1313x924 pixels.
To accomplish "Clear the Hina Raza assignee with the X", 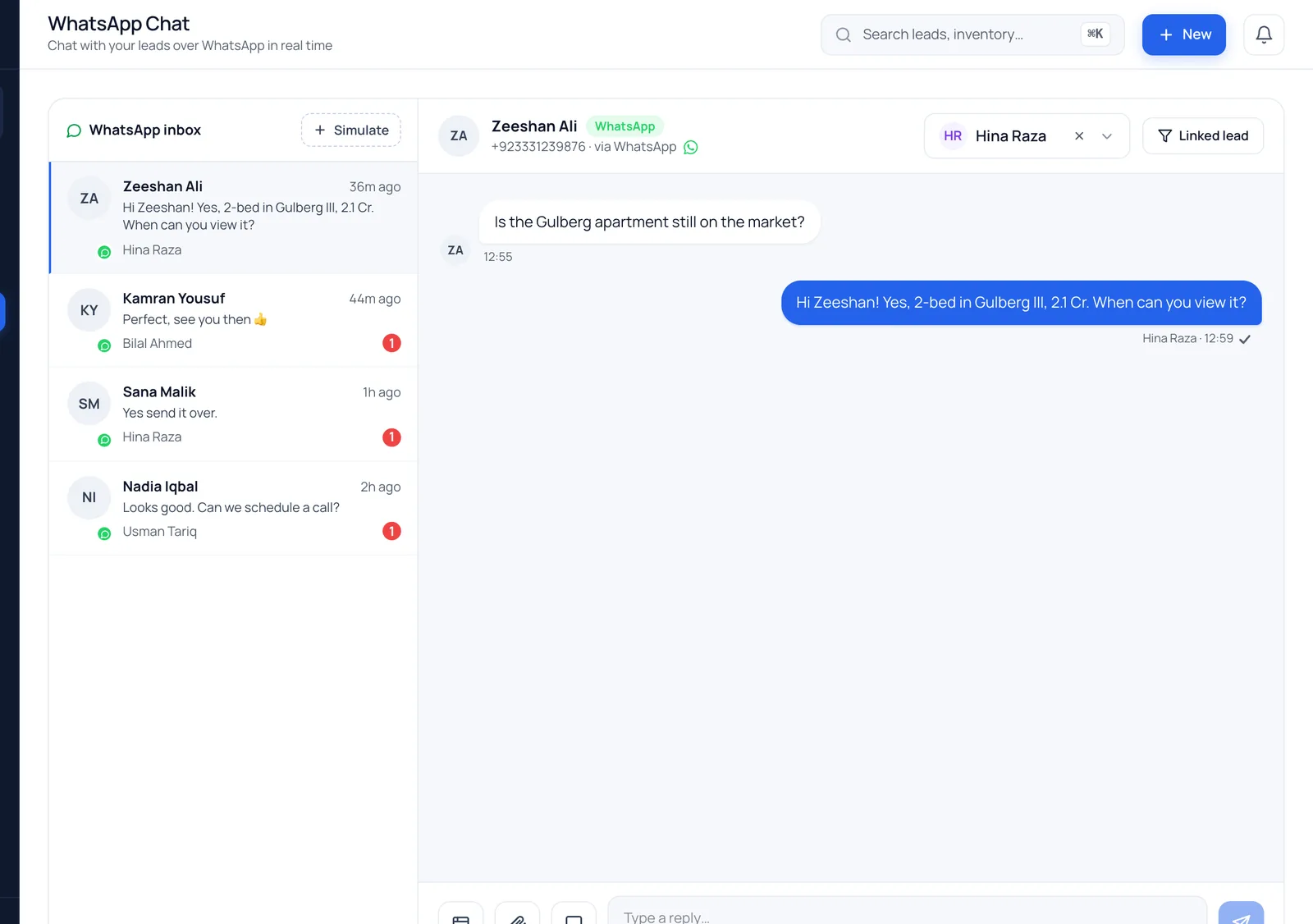I will [x=1079, y=136].
